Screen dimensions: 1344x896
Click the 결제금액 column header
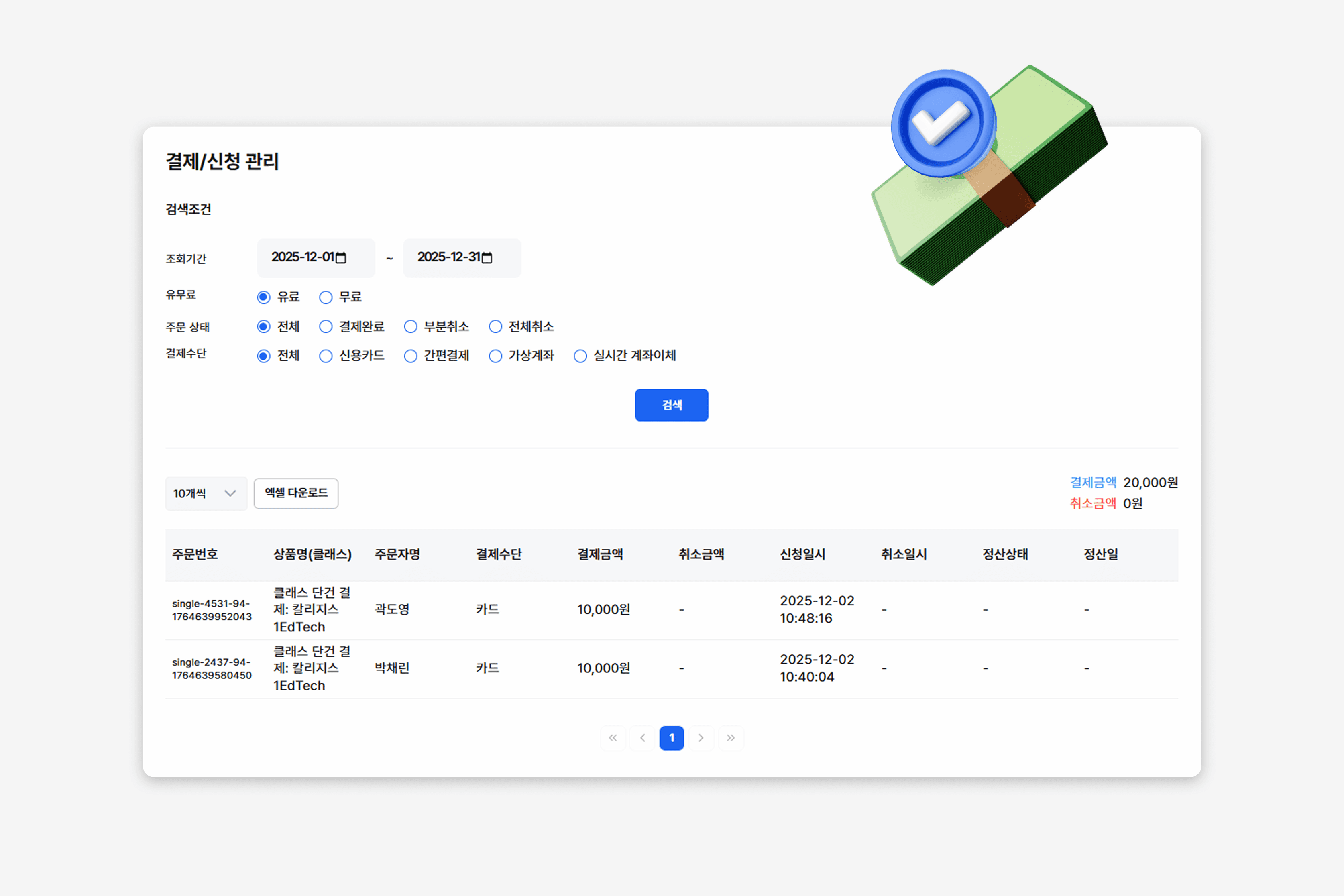[600, 554]
